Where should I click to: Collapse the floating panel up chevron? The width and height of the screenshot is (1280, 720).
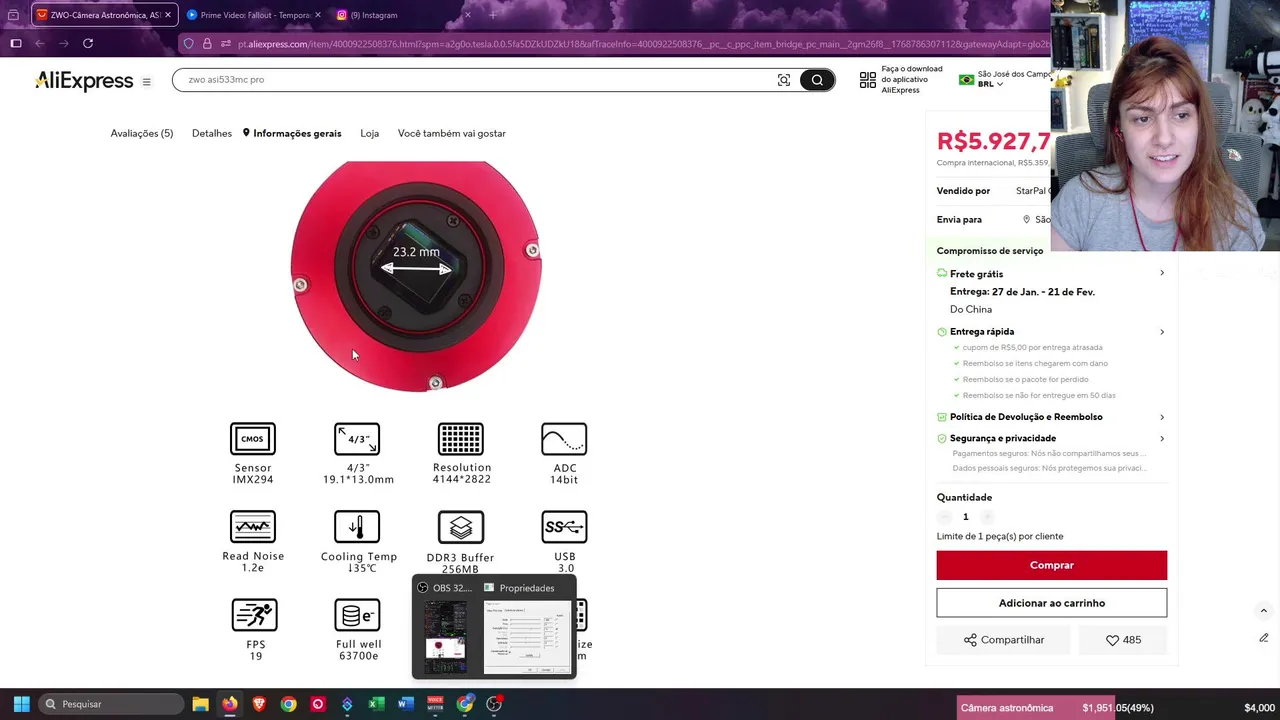coord(1263,611)
